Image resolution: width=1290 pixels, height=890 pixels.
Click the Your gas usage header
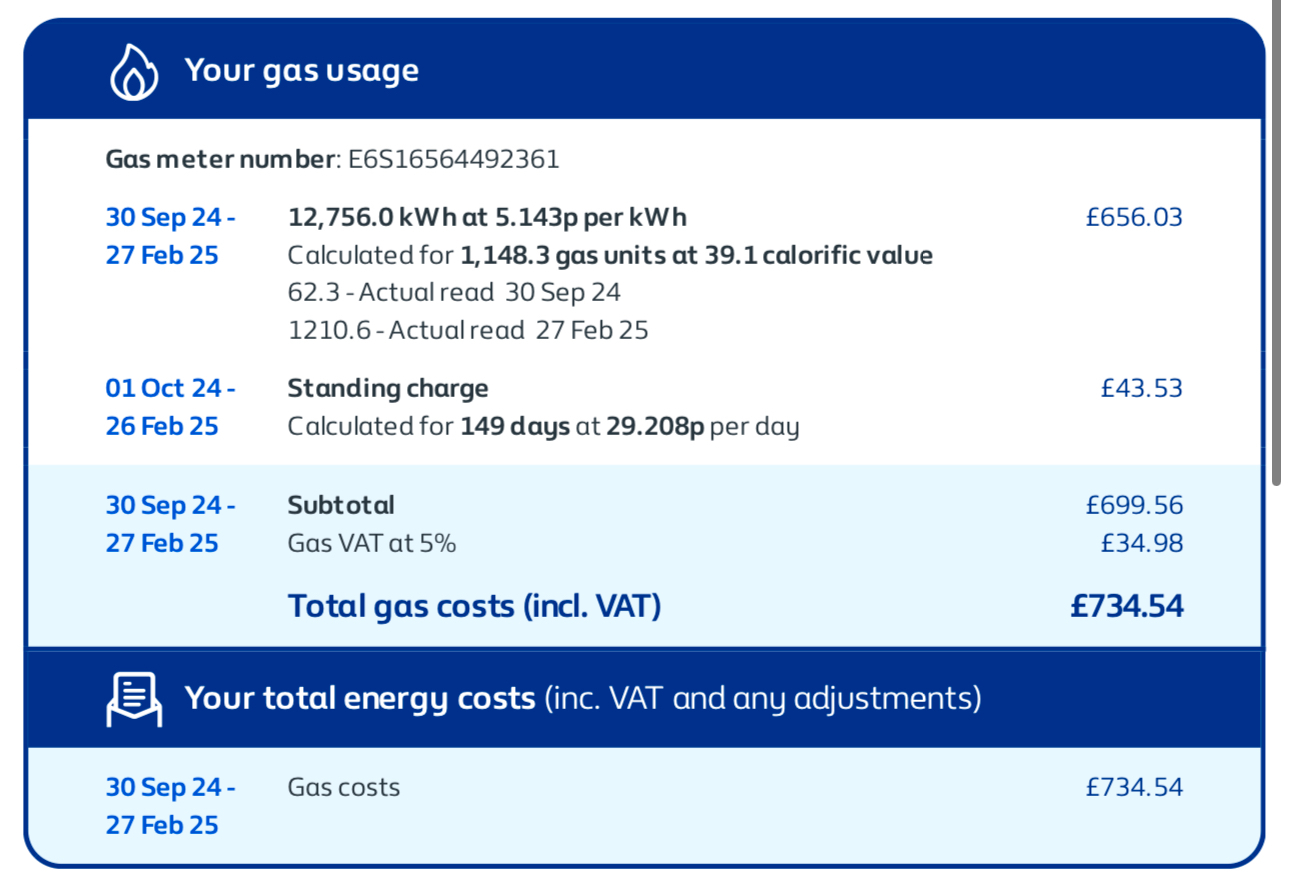[x=301, y=71]
